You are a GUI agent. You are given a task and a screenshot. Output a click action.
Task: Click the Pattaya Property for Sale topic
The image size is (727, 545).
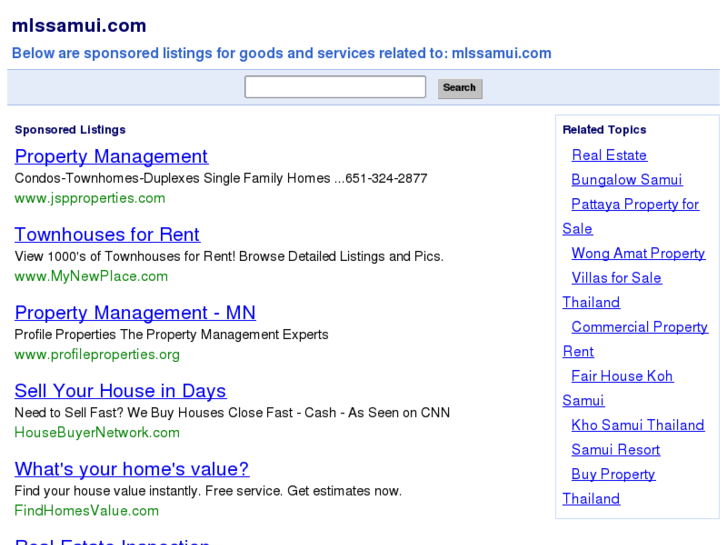(635, 204)
